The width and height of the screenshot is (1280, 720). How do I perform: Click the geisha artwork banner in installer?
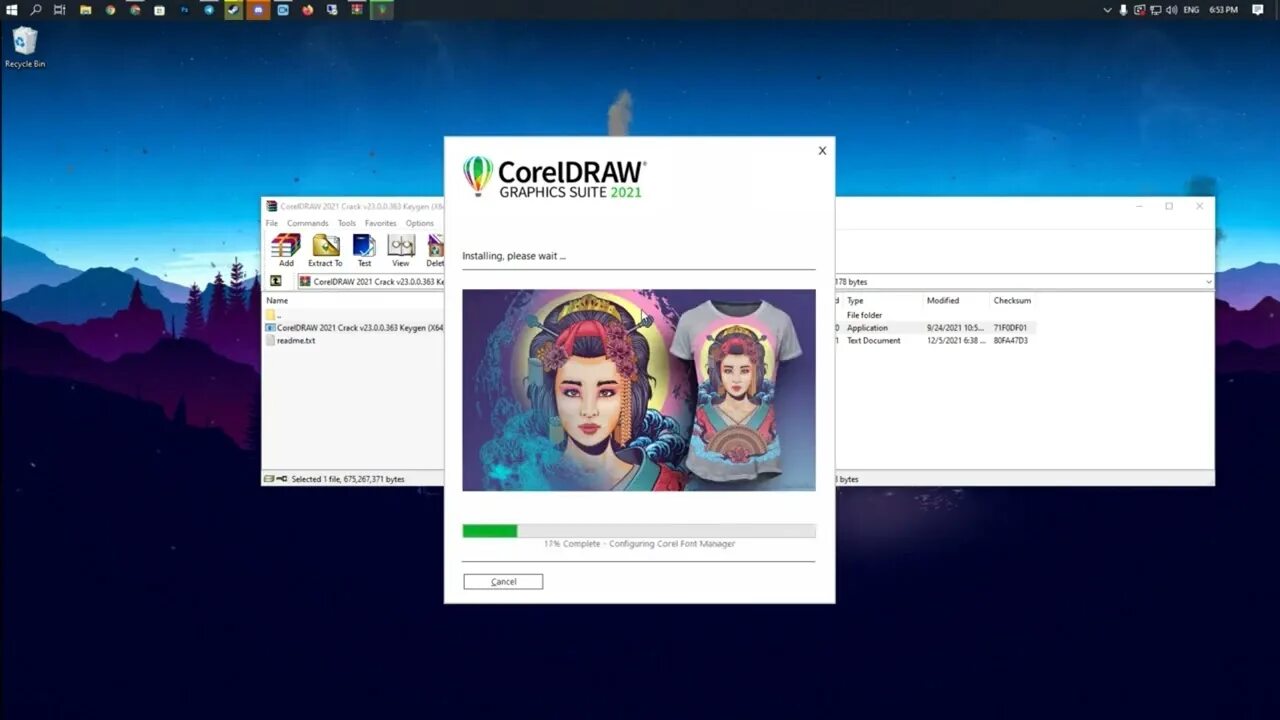639,390
